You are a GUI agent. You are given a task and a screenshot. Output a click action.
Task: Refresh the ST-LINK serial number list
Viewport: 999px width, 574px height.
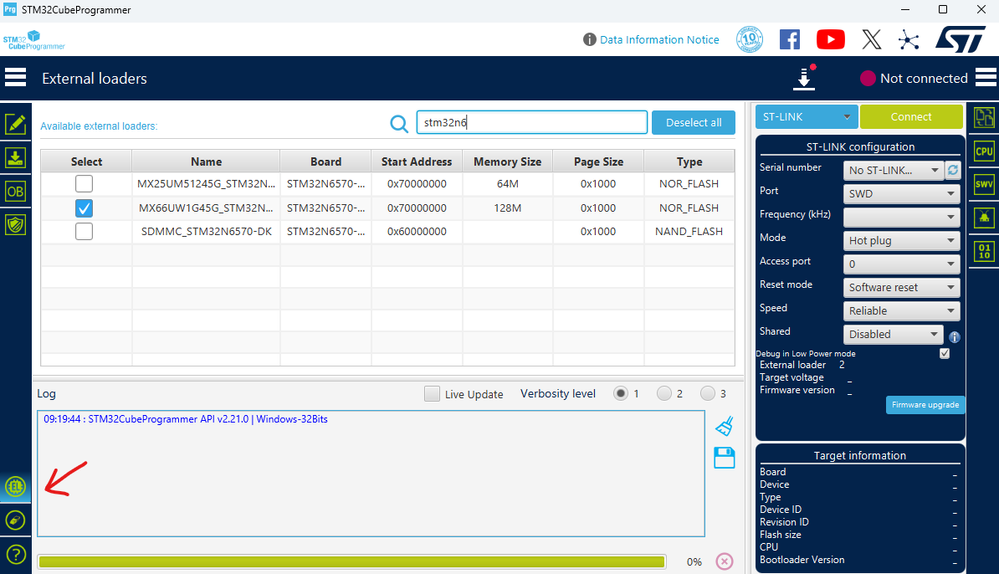click(x=952, y=170)
